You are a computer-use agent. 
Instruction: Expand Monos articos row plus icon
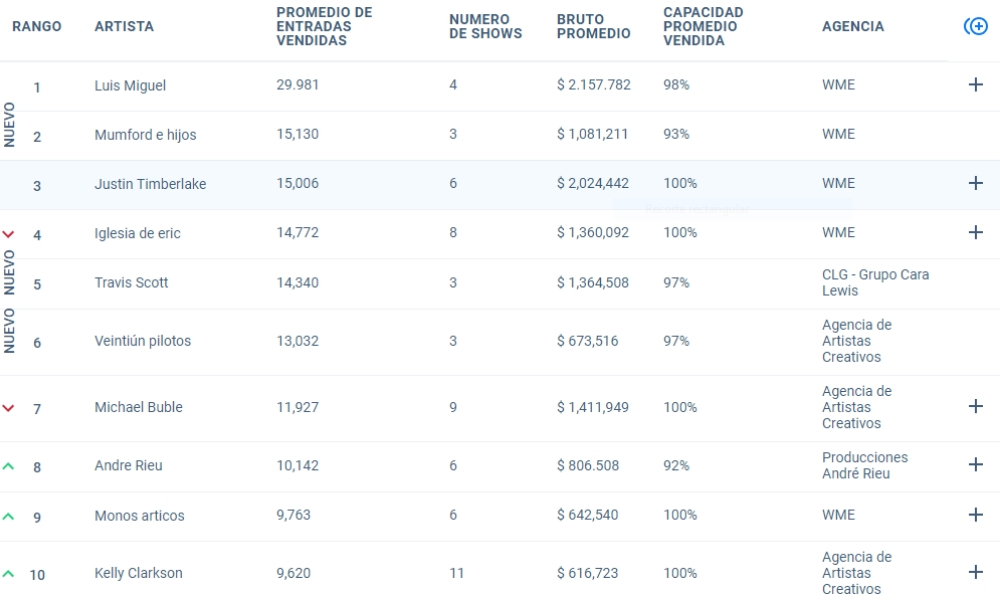click(x=975, y=515)
